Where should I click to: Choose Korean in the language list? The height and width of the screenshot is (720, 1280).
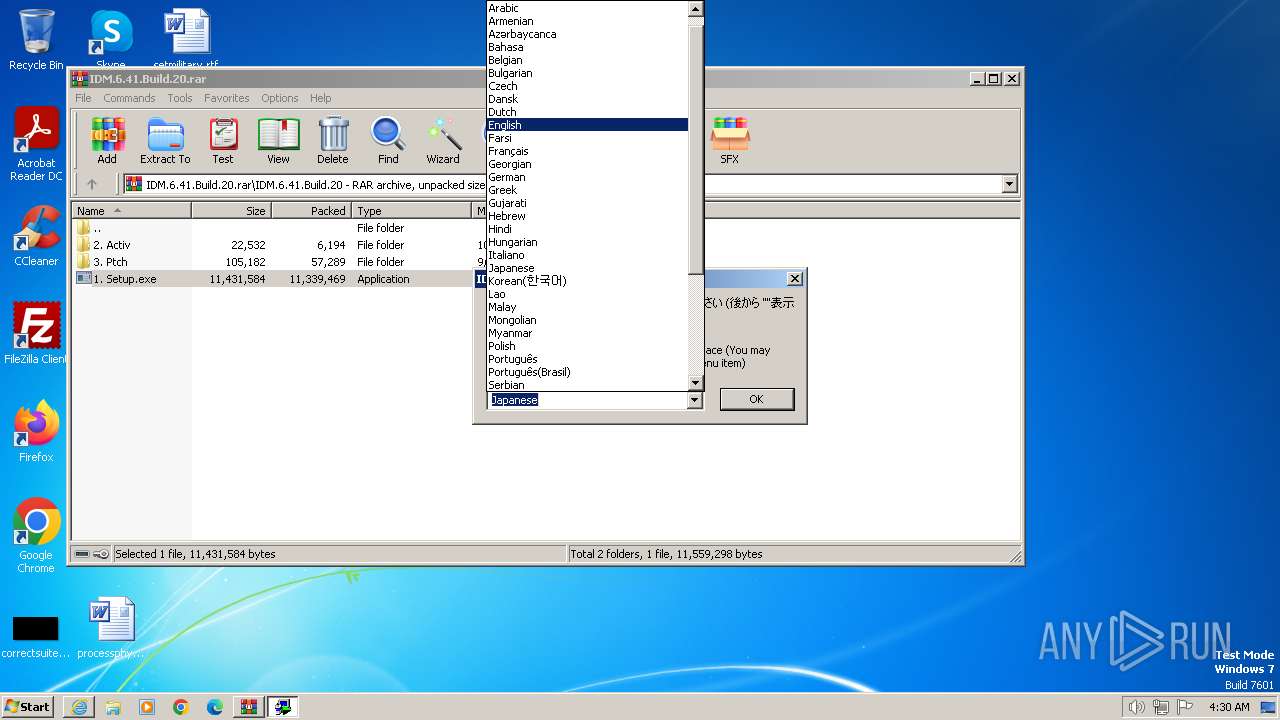587,281
